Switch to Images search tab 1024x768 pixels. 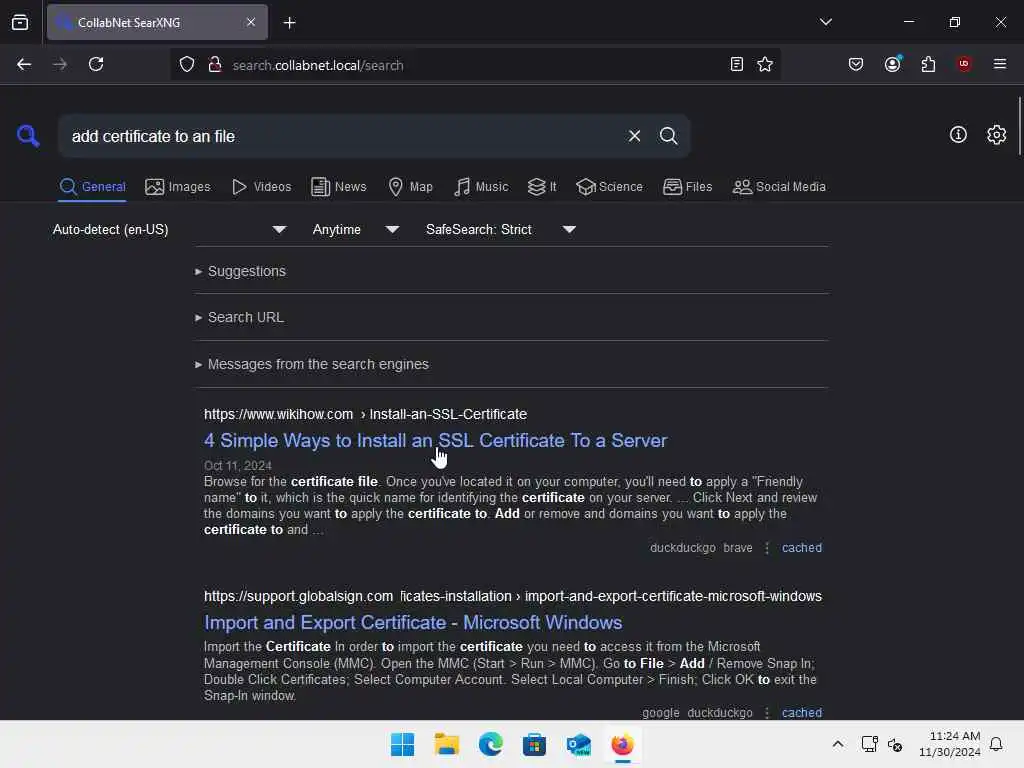[x=178, y=187]
